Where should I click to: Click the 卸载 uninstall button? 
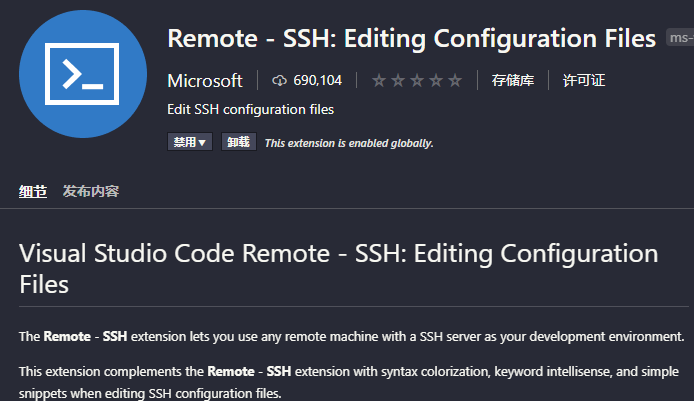point(239,142)
